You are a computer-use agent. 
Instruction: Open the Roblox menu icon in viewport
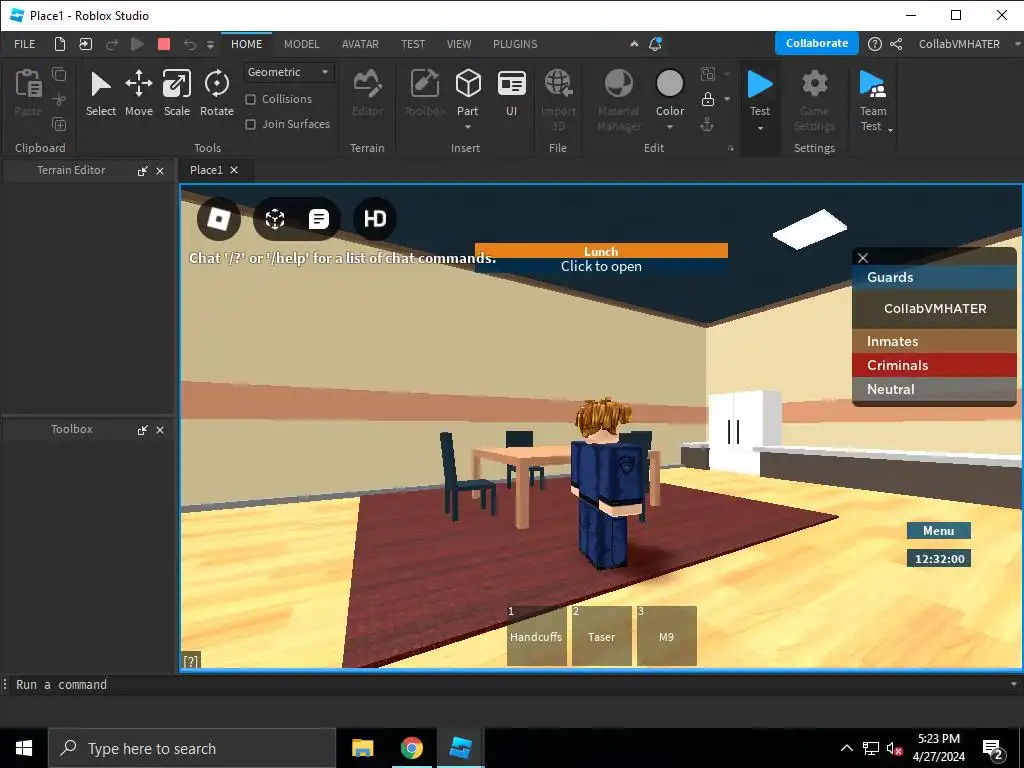219,219
